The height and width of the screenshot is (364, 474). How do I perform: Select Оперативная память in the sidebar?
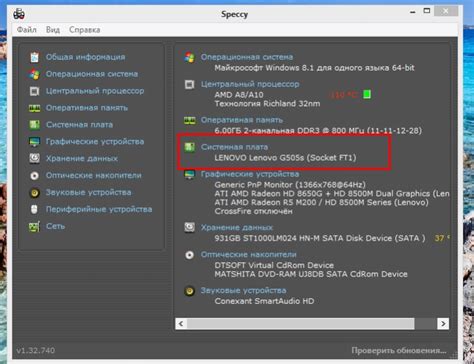(87, 108)
